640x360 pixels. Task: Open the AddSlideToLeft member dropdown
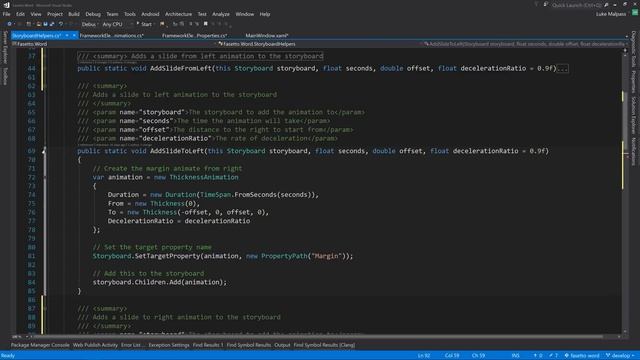tap(526, 44)
